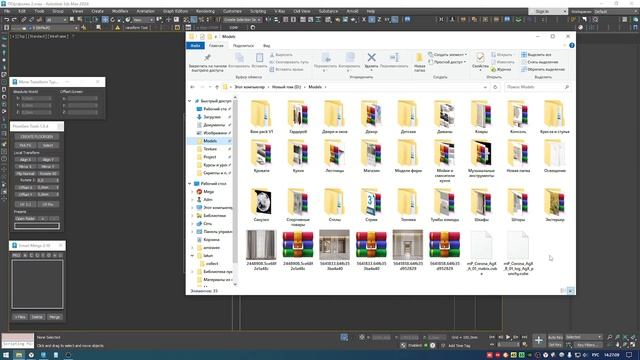Toggle Set Key mode
The image size is (640, 360).
click(x=555, y=345)
